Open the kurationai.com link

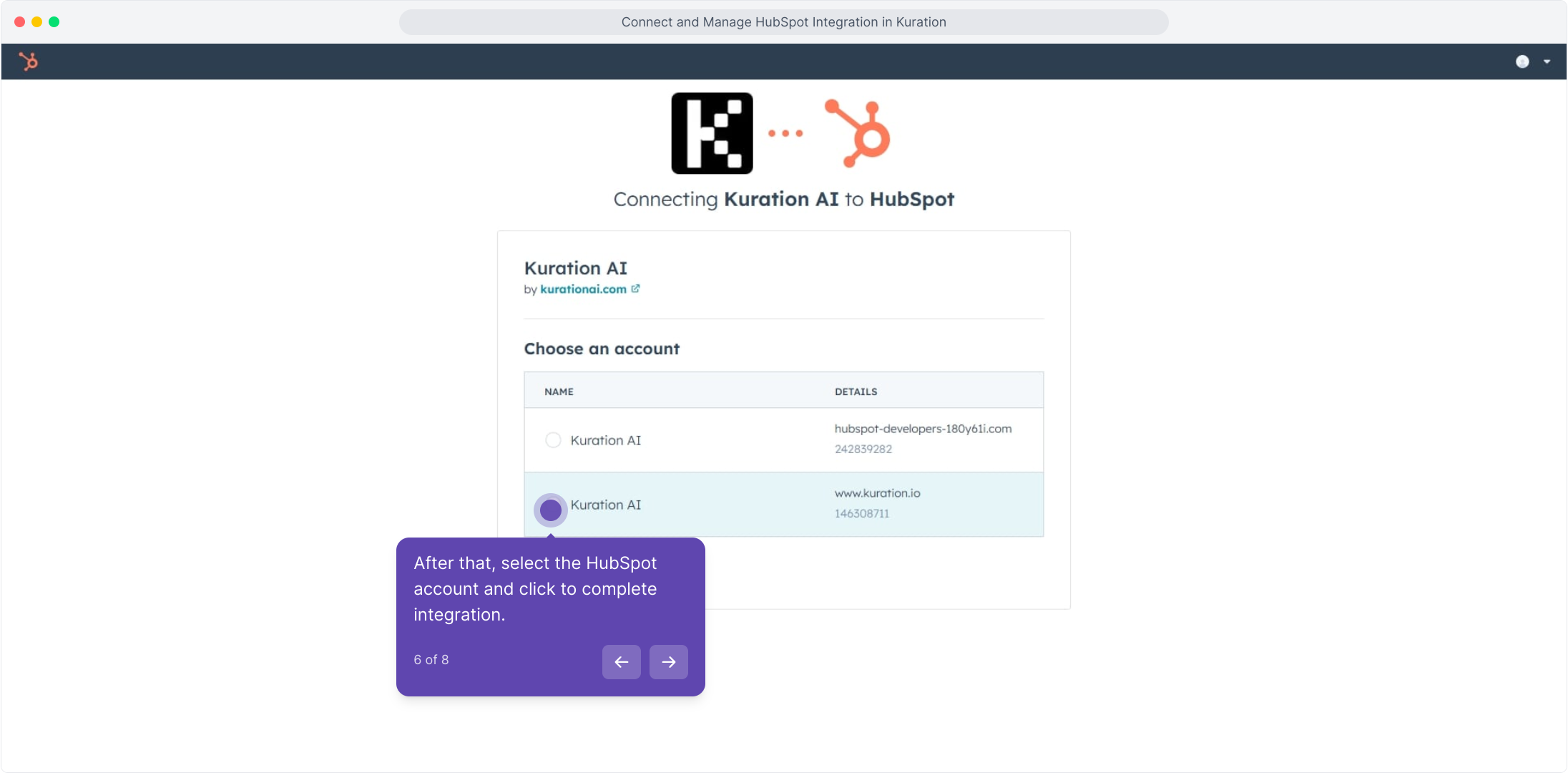[x=583, y=289]
